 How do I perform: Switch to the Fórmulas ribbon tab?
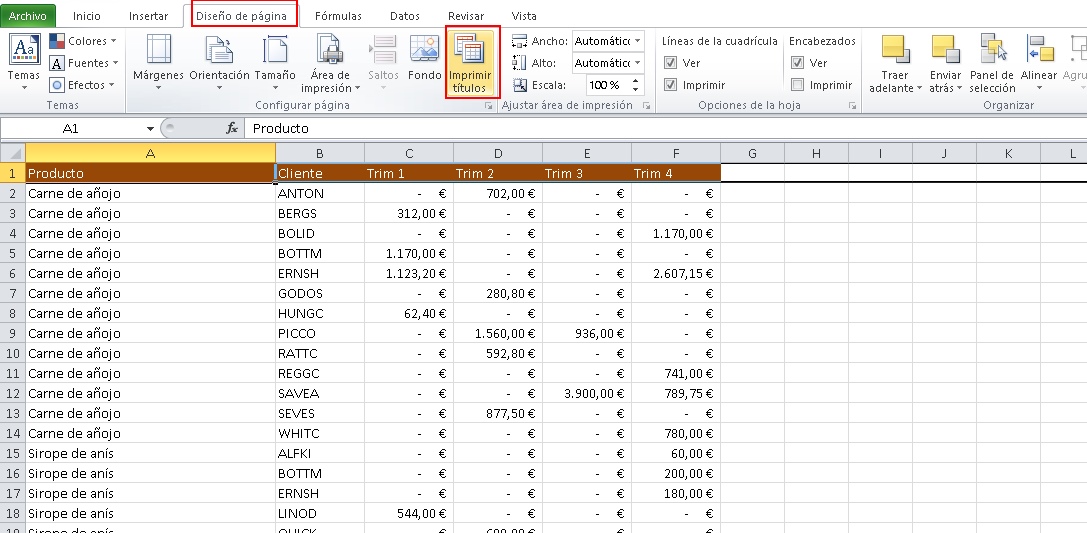[x=338, y=16]
